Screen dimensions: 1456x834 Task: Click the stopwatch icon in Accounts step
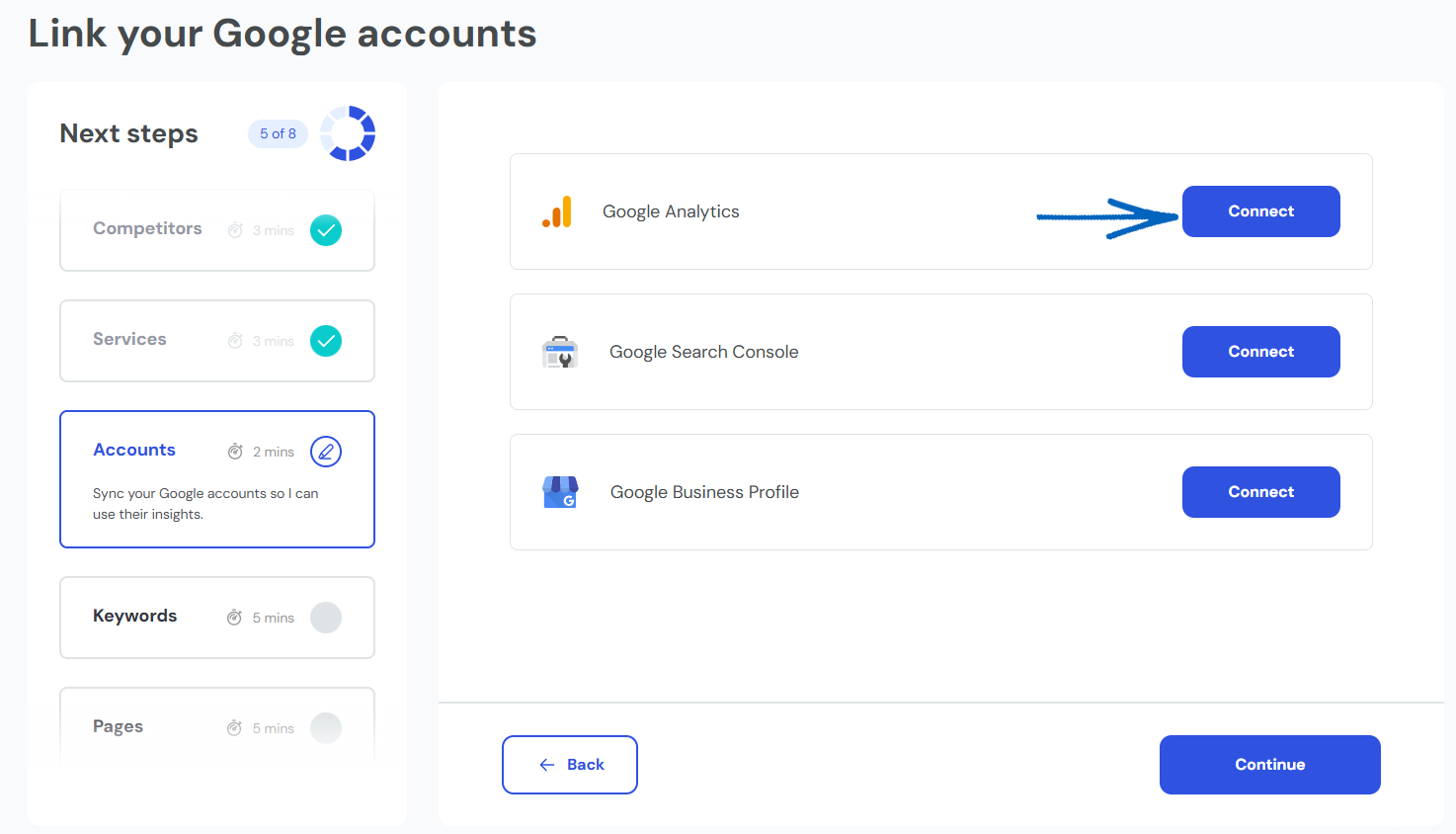pyautogui.click(x=235, y=452)
